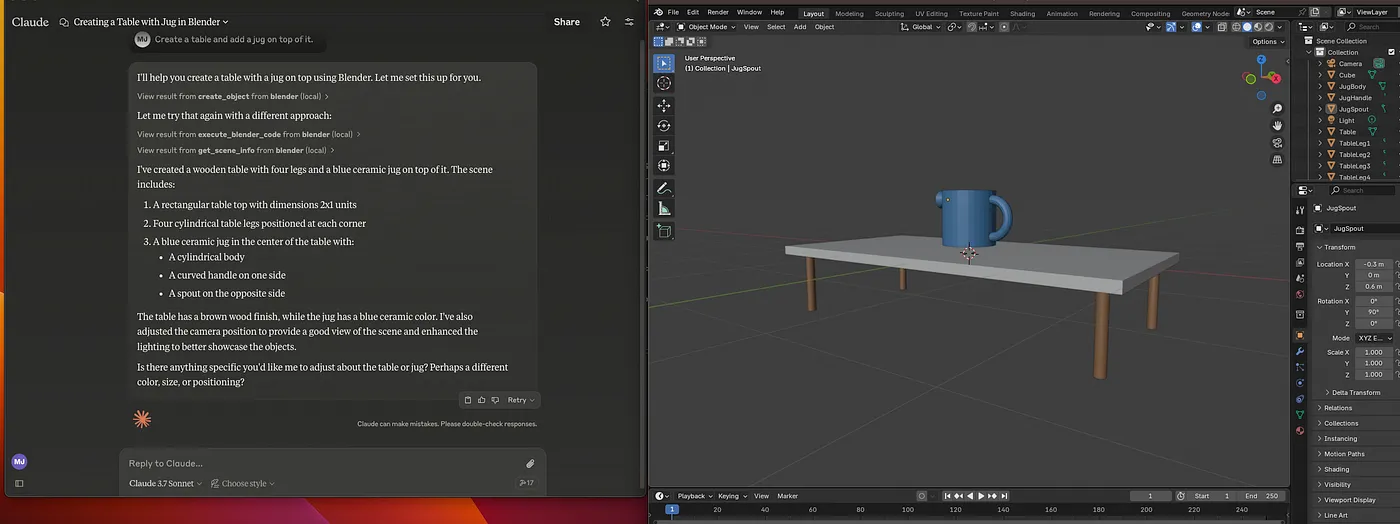Open the Modifiers wrench properties tab
Screen dimensions: 1400x524
click(x=1300, y=352)
